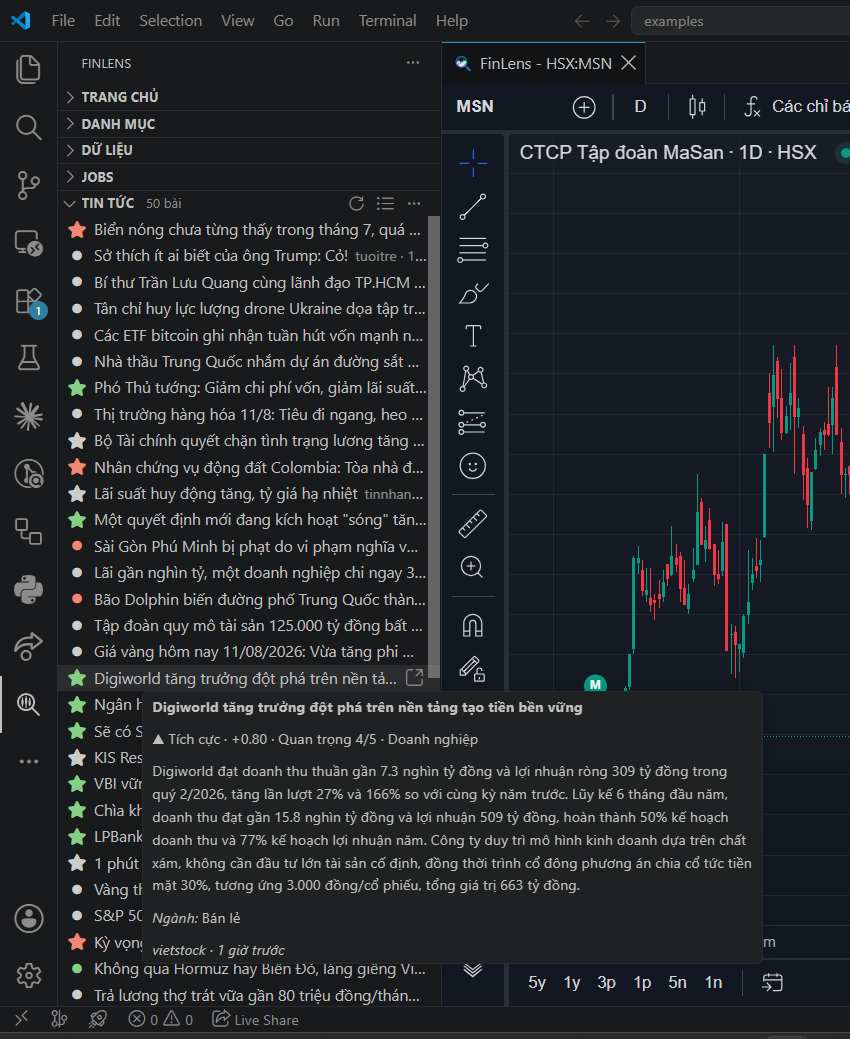Open the Testing beaker icon

coord(28,358)
